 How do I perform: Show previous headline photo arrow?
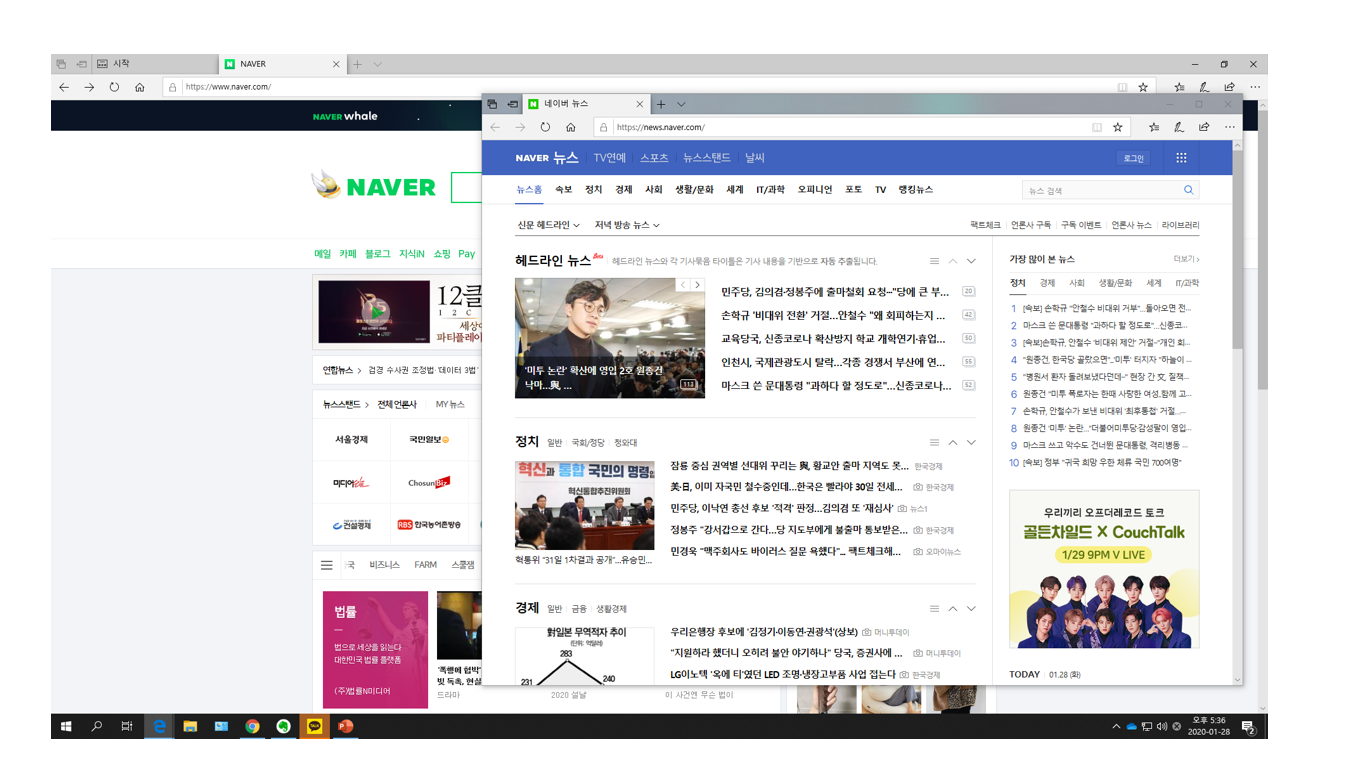click(684, 285)
